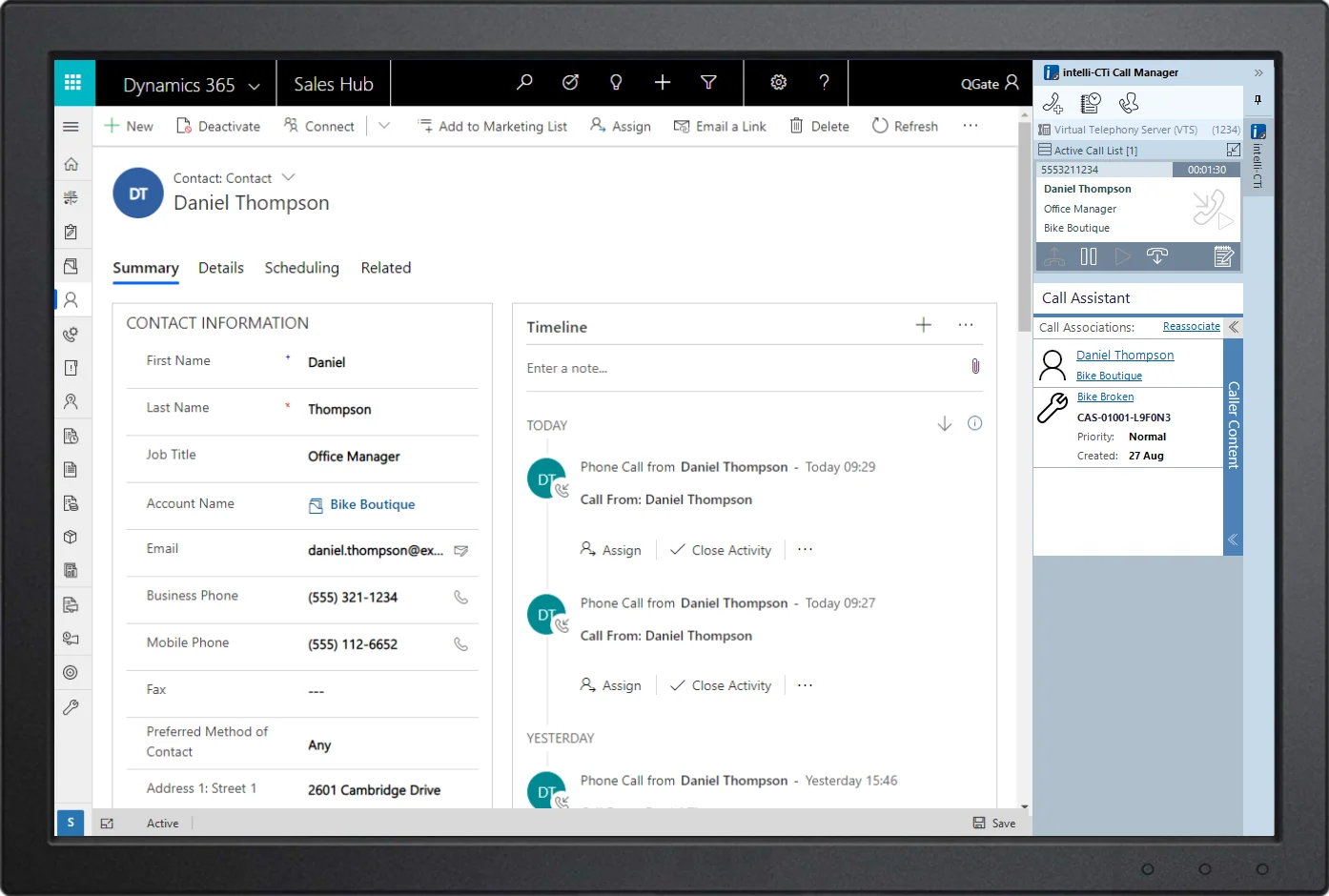Open call notes icon in active call toolbar
This screenshot has height=896, width=1329.
[1224, 256]
